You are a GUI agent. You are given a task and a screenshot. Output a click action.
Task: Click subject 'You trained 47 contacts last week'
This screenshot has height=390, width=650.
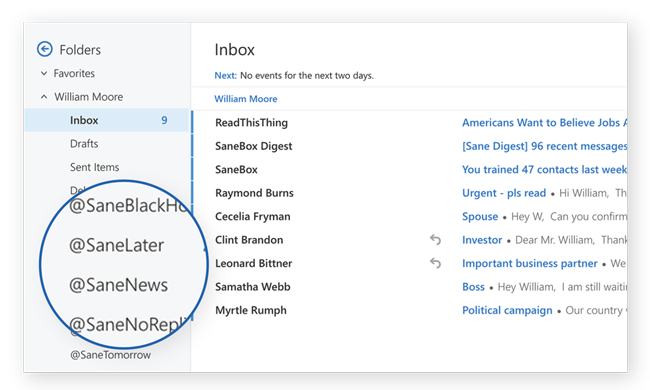[x=544, y=170]
